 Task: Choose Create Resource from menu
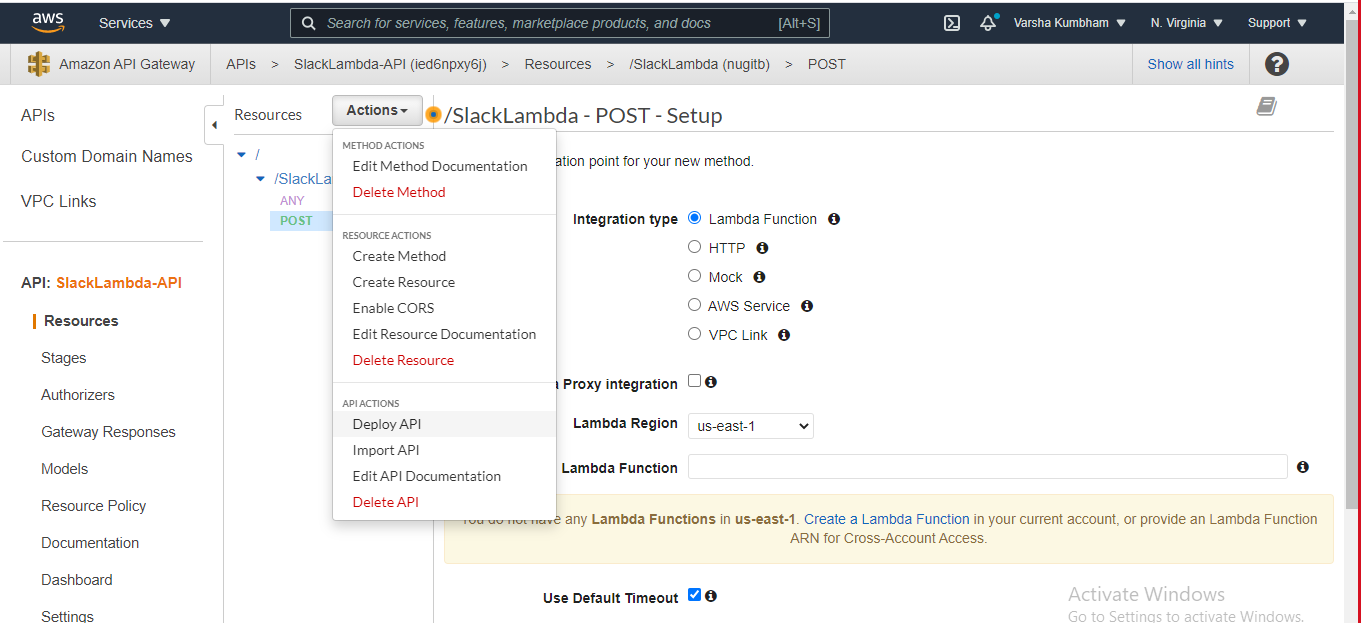(x=403, y=282)
